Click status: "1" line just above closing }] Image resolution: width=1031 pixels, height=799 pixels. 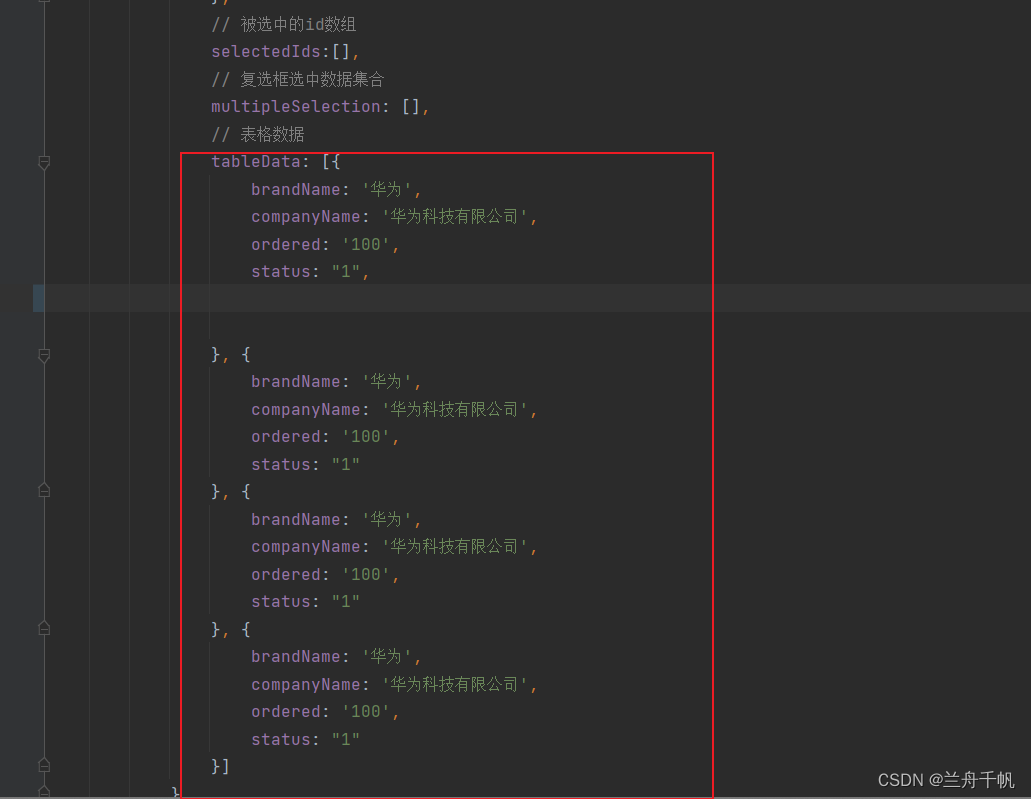coord(306,739)
